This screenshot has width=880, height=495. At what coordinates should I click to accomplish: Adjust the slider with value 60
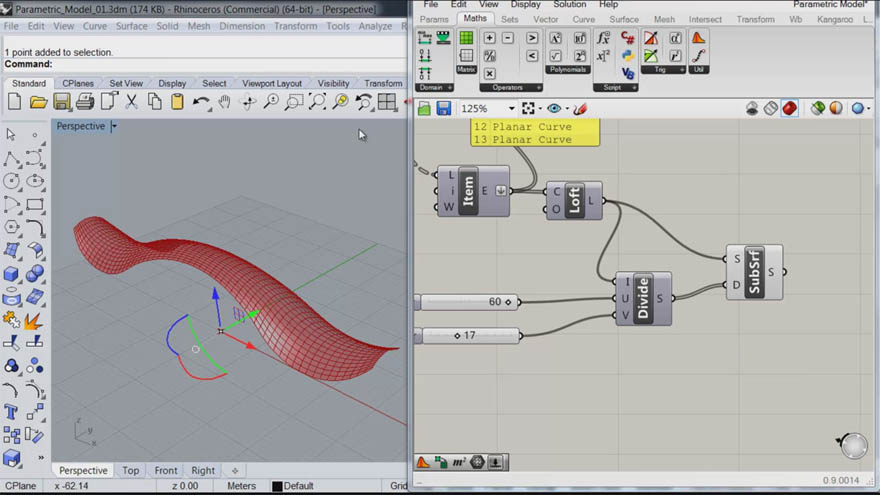469,302
